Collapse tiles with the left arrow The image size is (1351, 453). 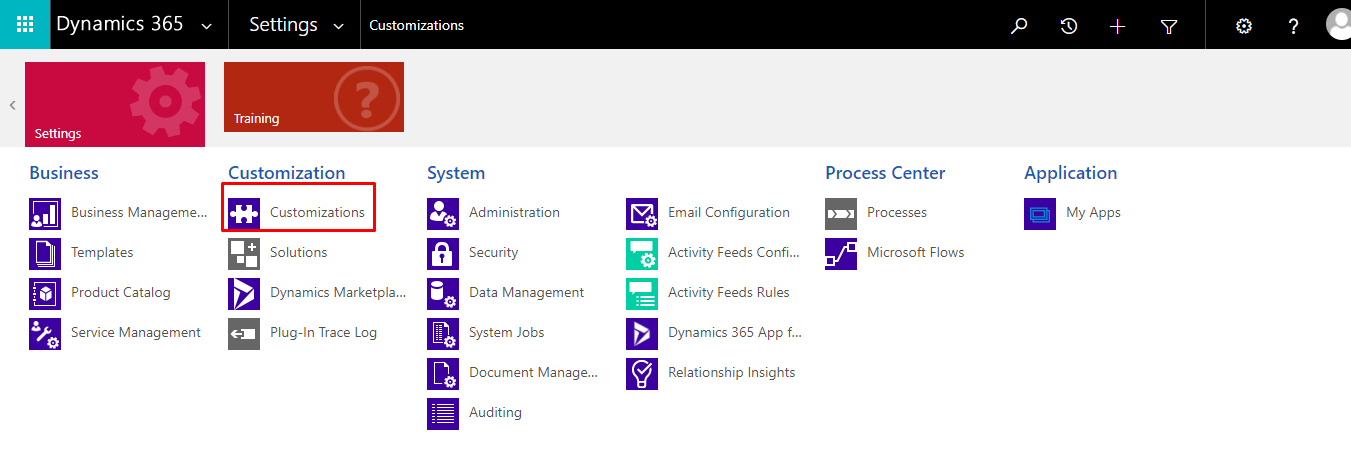coord(12,104)
